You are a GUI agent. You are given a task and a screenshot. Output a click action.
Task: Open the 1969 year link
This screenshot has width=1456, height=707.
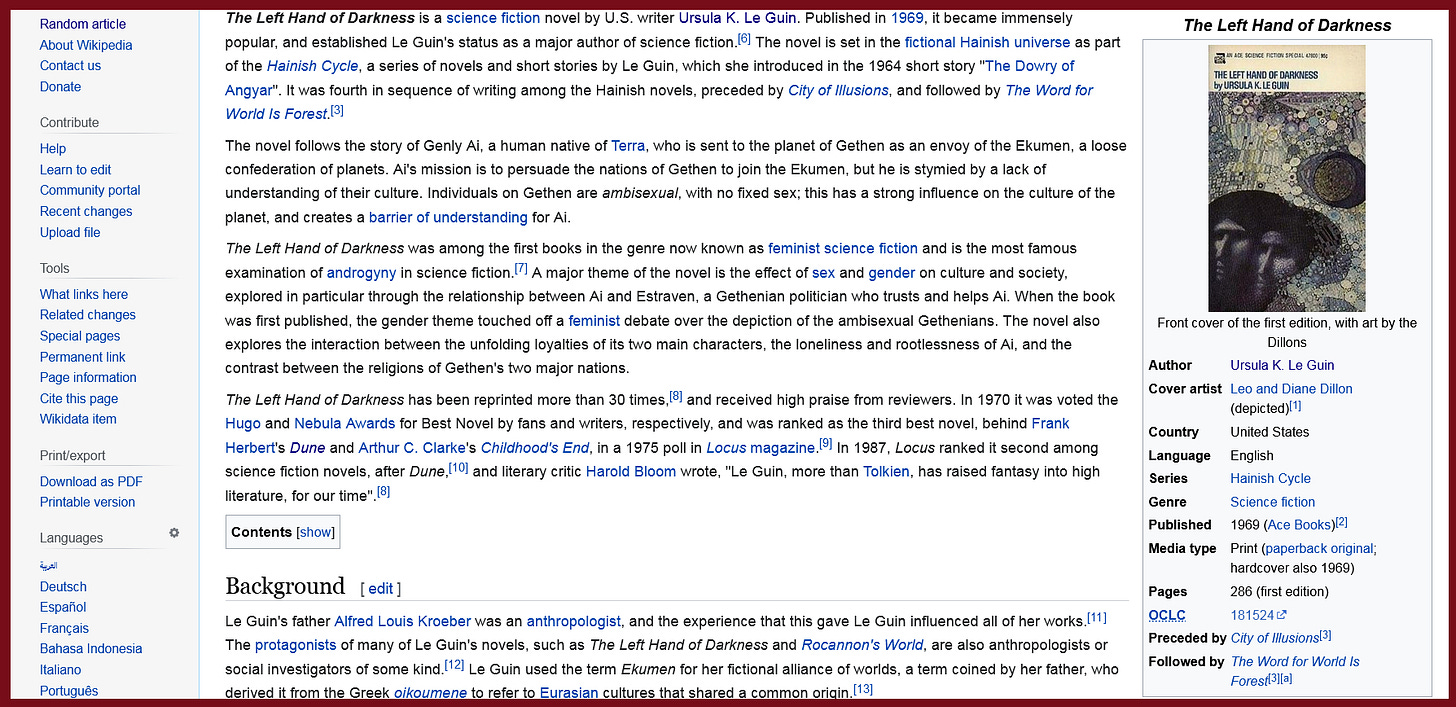[907, 18]
